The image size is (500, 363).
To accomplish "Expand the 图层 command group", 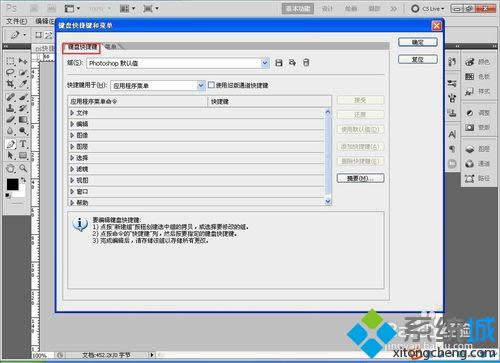I will [x=72, y=147].
